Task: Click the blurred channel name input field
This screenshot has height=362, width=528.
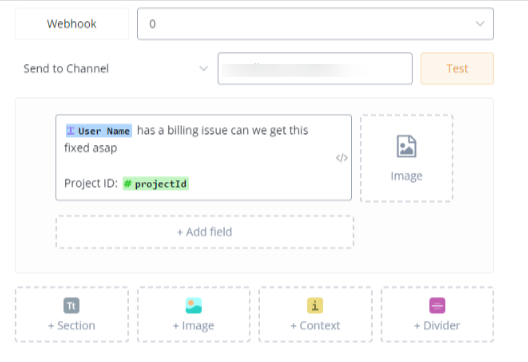Action: pos(315,68)
